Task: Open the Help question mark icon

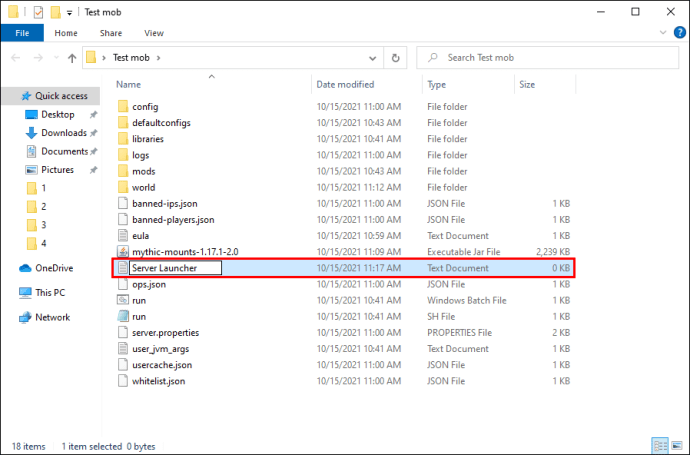Action: [x=679, y=33]
